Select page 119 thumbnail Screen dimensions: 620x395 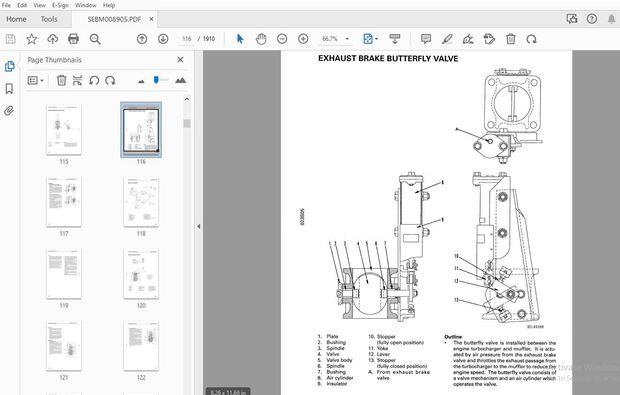pyautogui.click(x=64, y=274)
